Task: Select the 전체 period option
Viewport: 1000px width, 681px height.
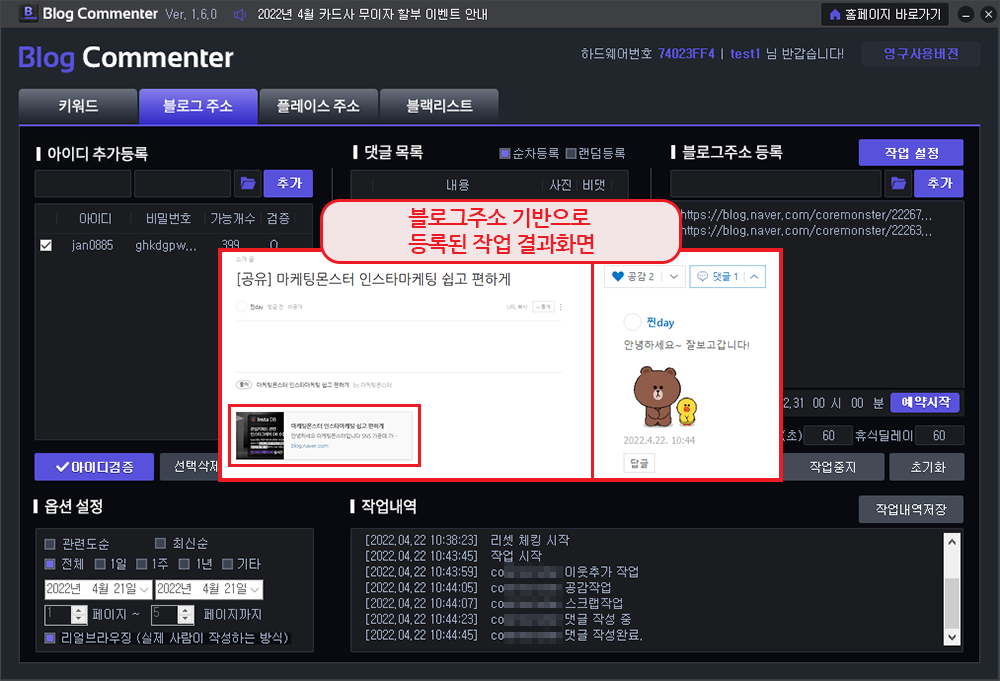Action: pyautogui.click(x=50, y=564)
